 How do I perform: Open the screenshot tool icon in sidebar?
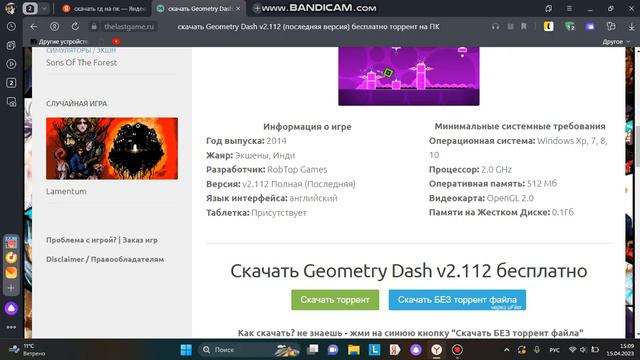(11, 102)
